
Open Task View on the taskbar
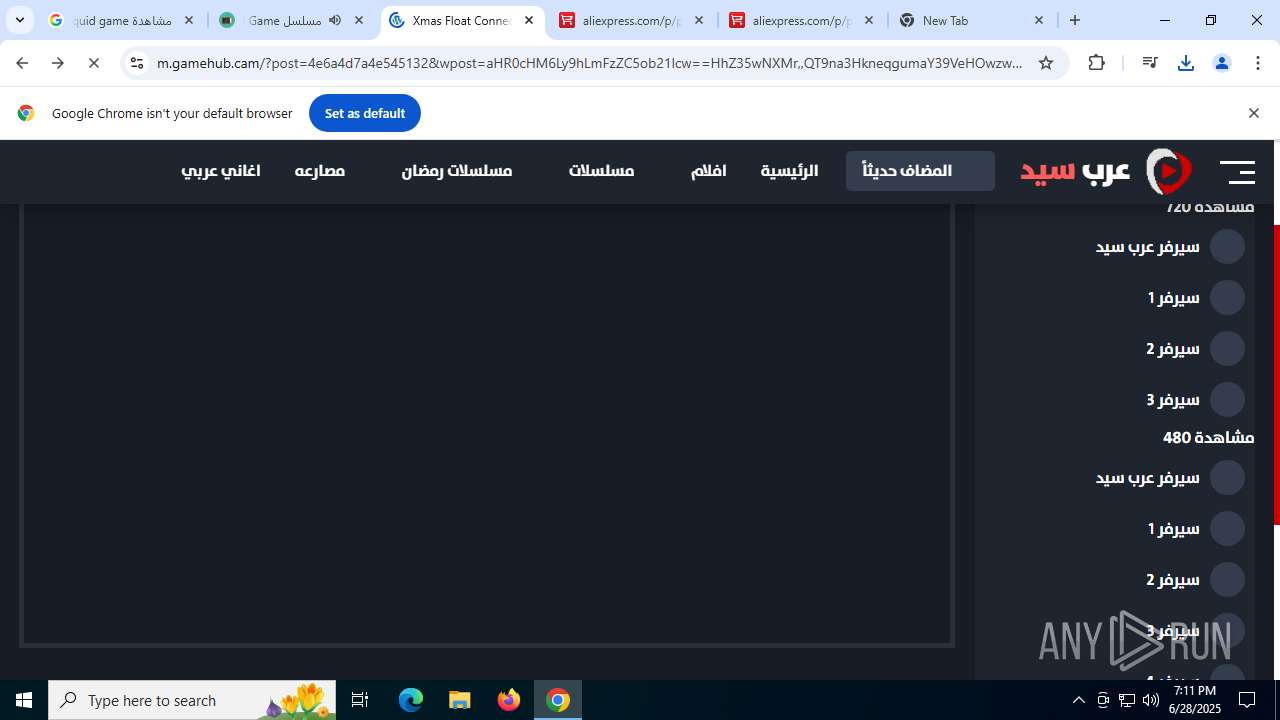360,700
